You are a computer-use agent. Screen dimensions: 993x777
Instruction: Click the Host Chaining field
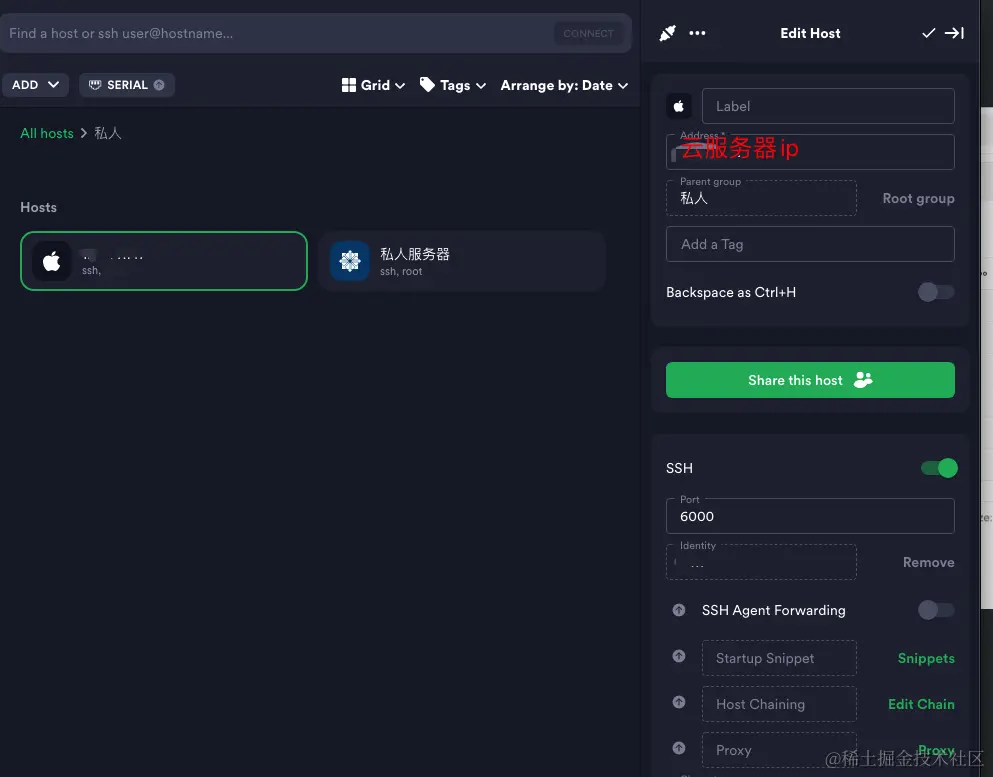coord(779,704)
